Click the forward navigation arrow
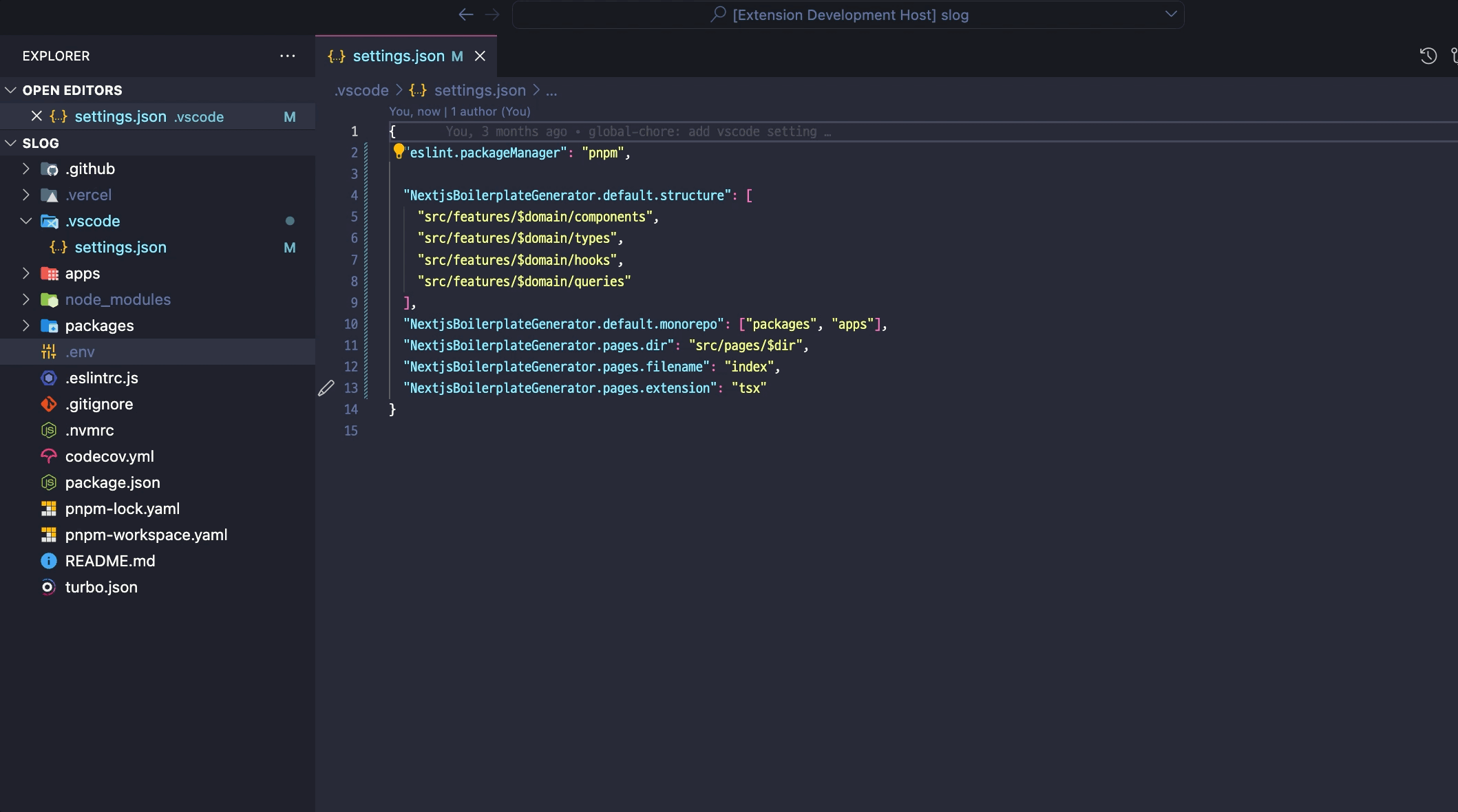Viewport: 1458px width, 812px height. click(492, 14)
